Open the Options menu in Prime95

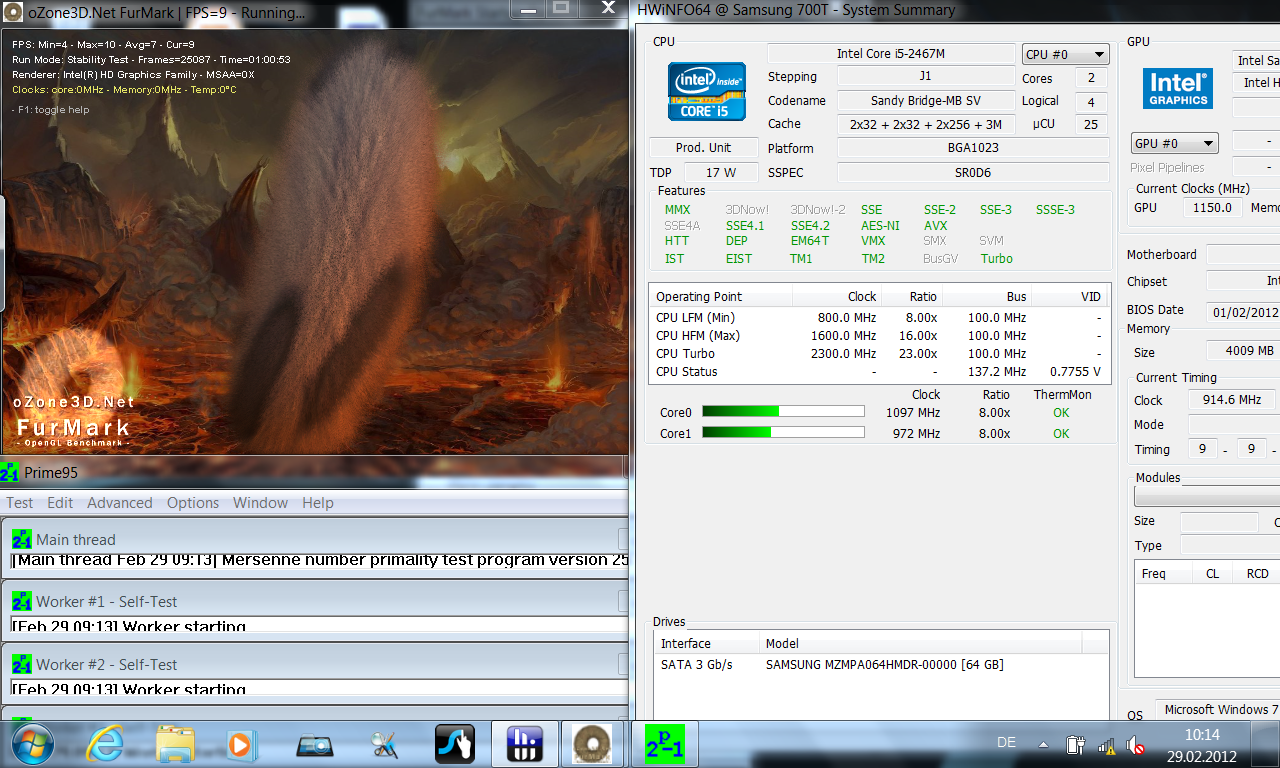click(193, 503)
